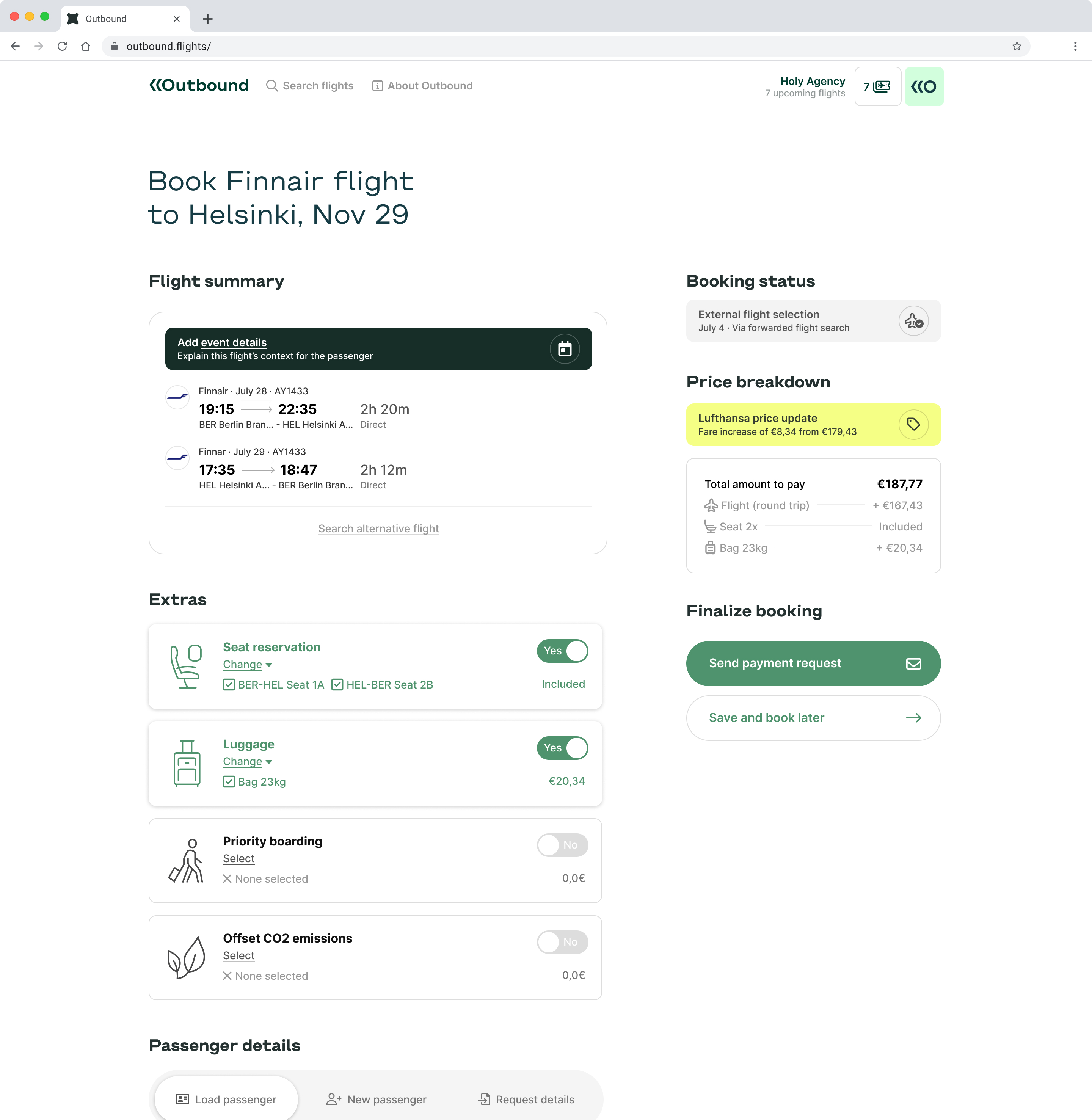Click the seat icon beside Seat 2x
Viewport: 1092px width, 1120px height.
pyautogui.click(x=711, y=527)
